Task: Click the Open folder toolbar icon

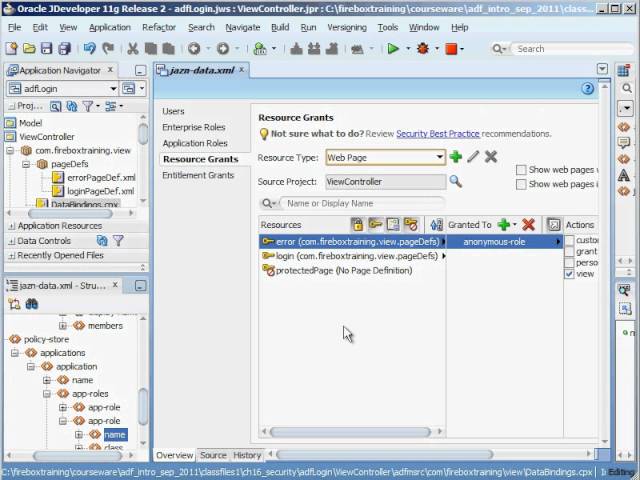Action: [29, 49]
